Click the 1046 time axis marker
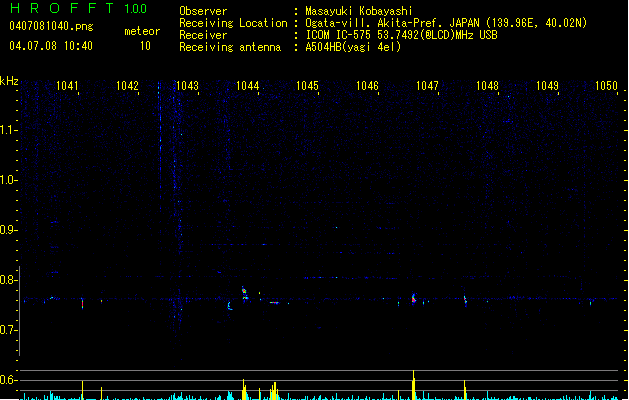The image size is (629, 400). (x=367, y=86)
